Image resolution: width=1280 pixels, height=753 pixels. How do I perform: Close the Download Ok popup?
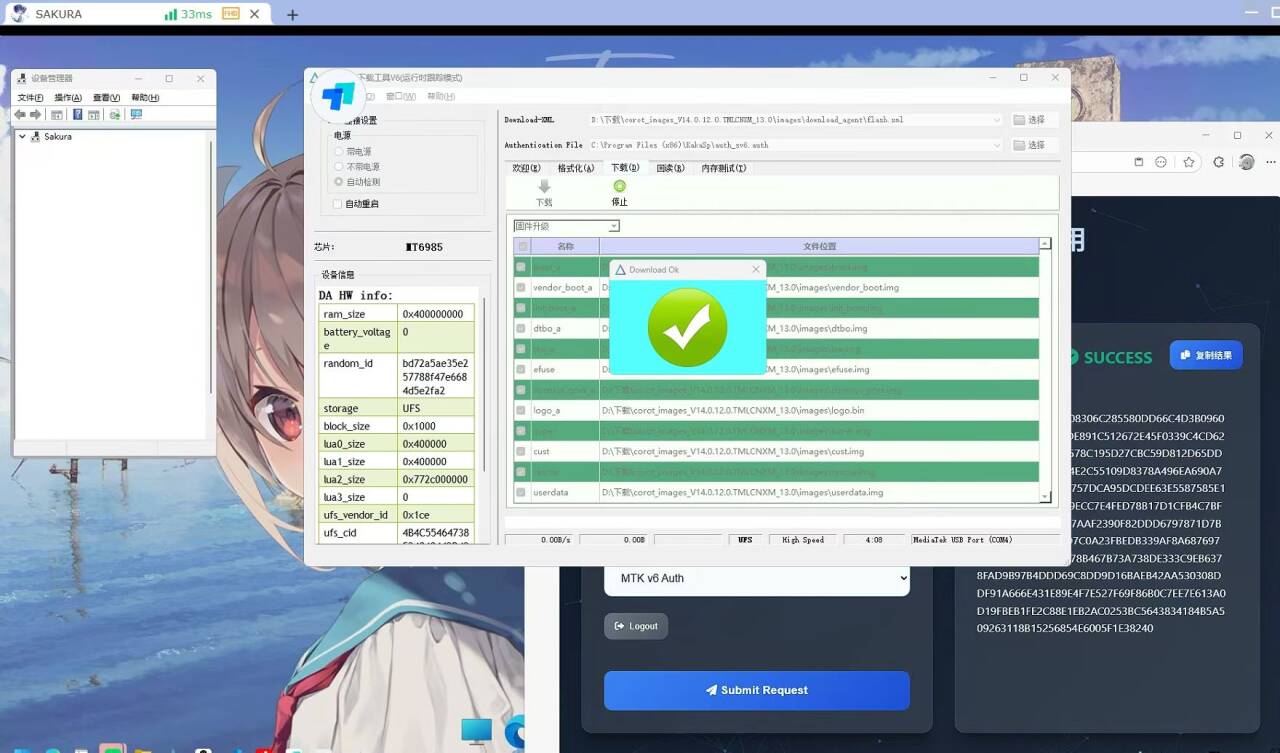[755, 270]
